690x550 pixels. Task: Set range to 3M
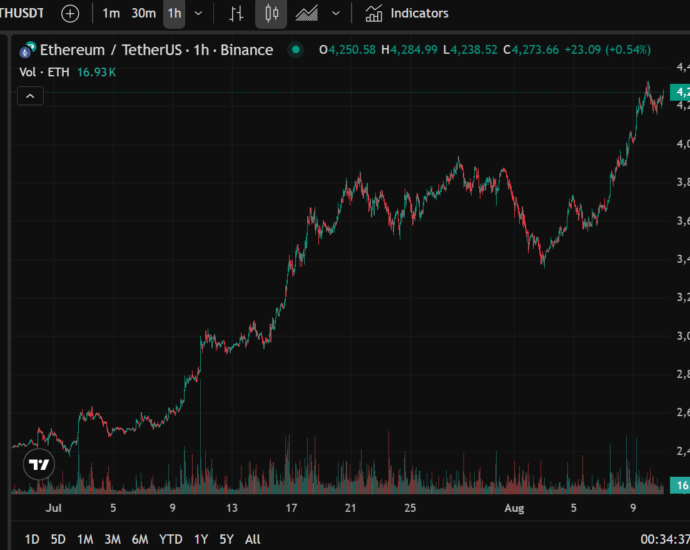pos(113,539)
